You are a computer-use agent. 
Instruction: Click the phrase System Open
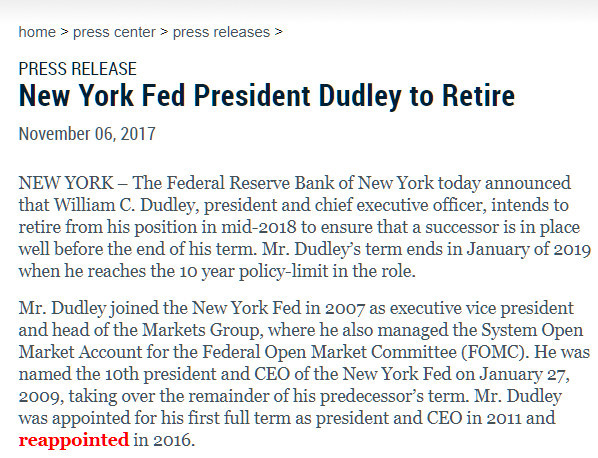click(x=532, y=330)
